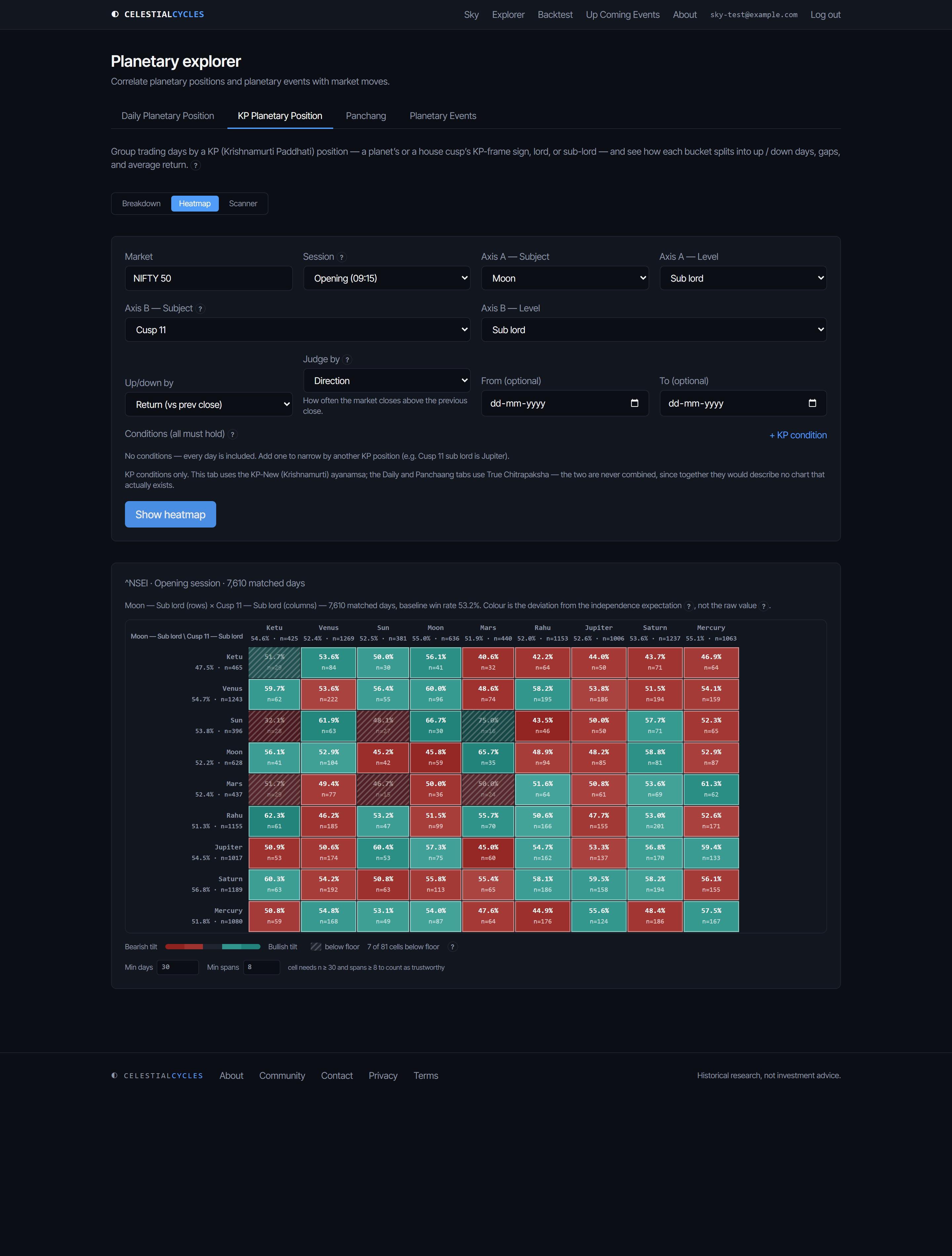Image resolution: width=952 pixels, height=1256 pixels.
Task: Open Axis B Level dropdown
Action: pos(654,330)
